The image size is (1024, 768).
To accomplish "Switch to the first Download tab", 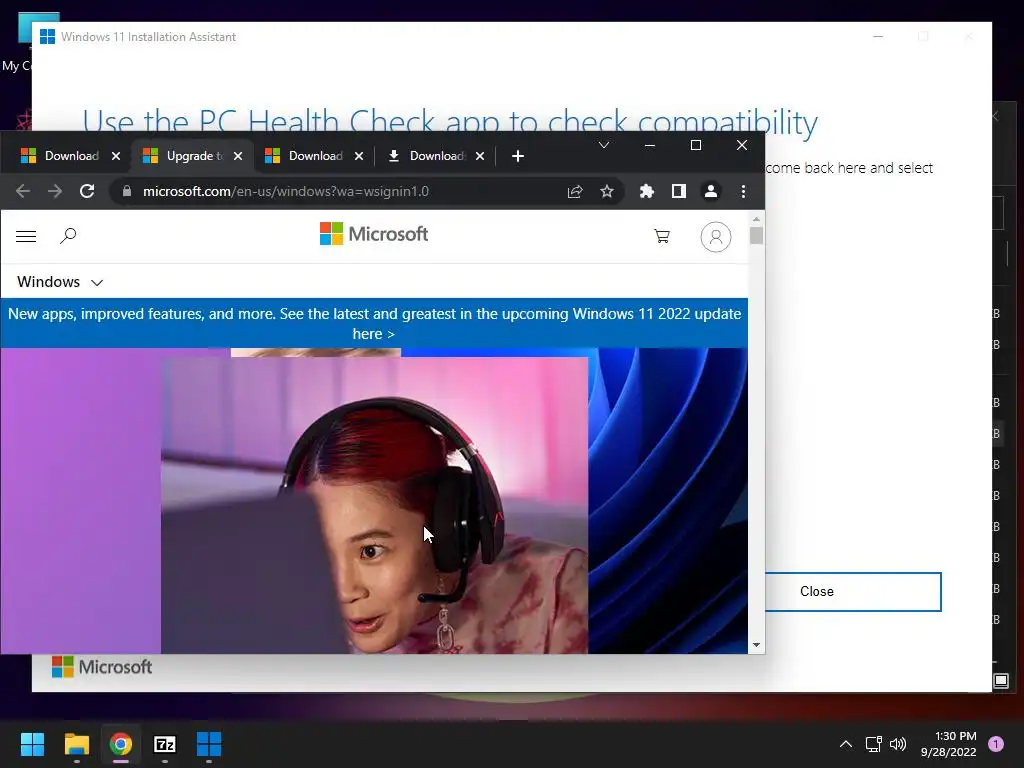I will [x=59, y=156].
